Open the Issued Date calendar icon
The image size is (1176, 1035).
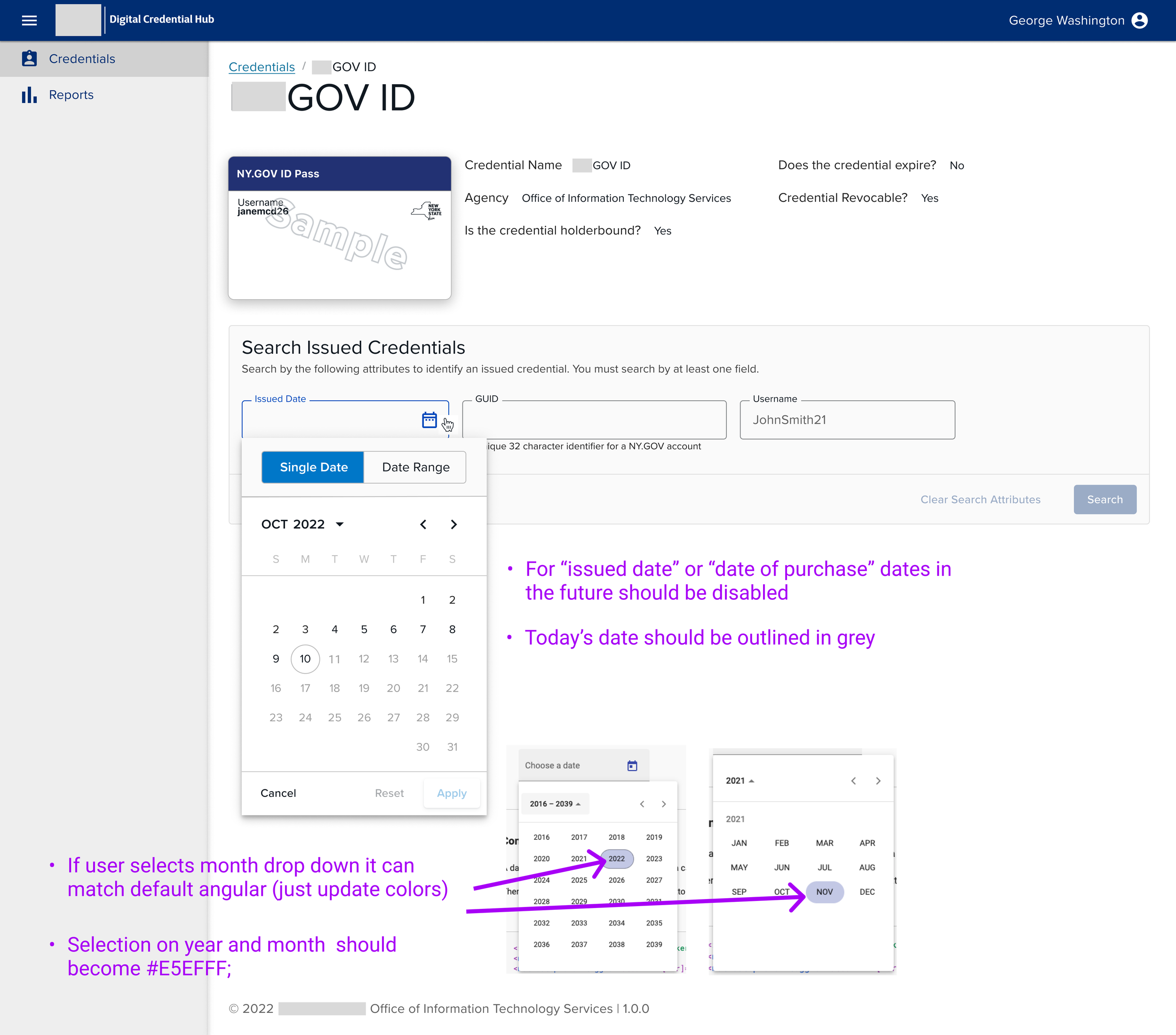429,420
